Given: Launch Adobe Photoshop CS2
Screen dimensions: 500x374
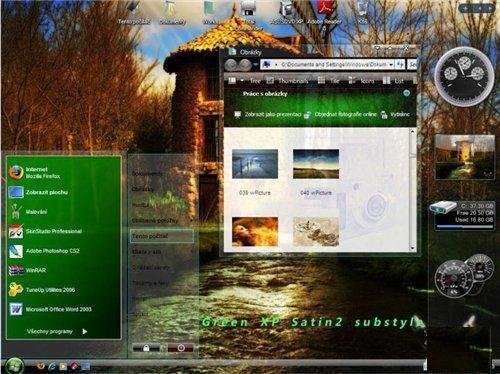Looking at the screenshot, I should [44, 251].
